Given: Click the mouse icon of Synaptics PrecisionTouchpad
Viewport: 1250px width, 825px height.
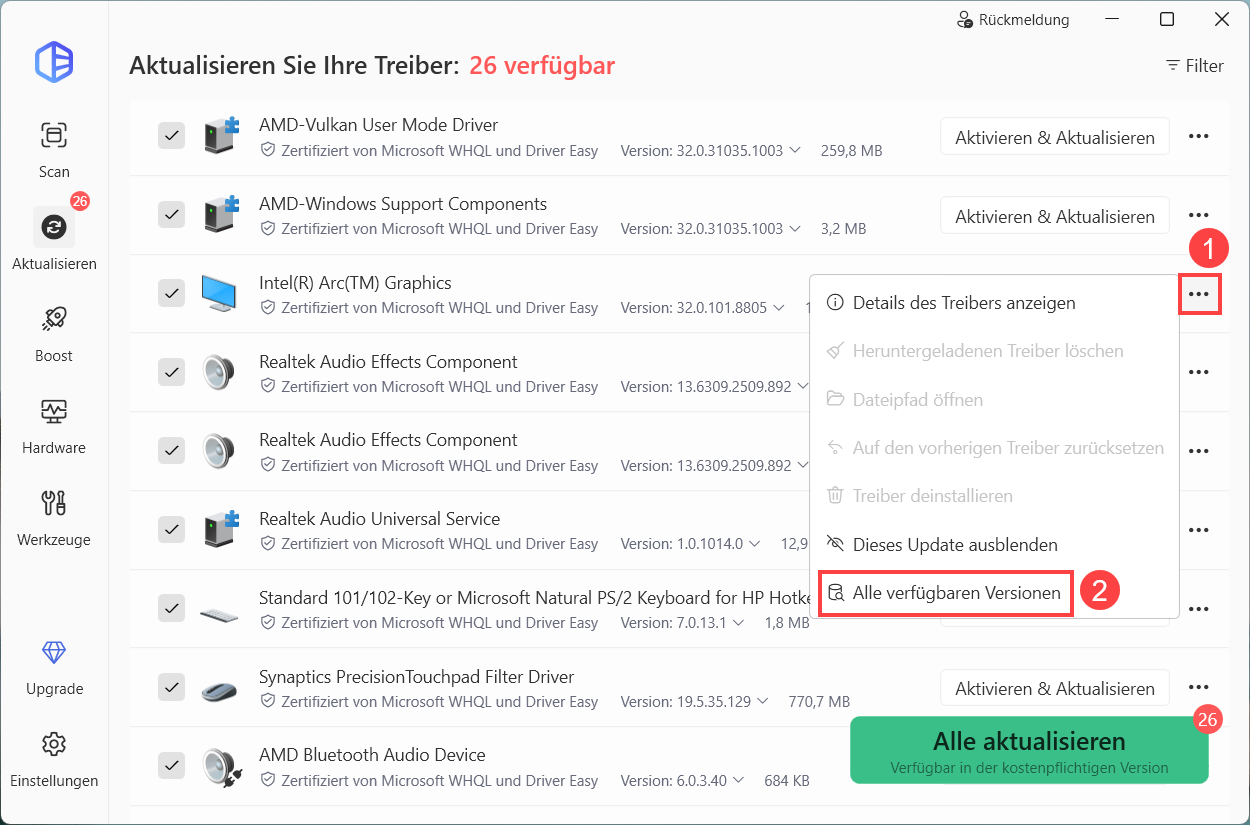Looking at the screenshot, I should 221,689.
